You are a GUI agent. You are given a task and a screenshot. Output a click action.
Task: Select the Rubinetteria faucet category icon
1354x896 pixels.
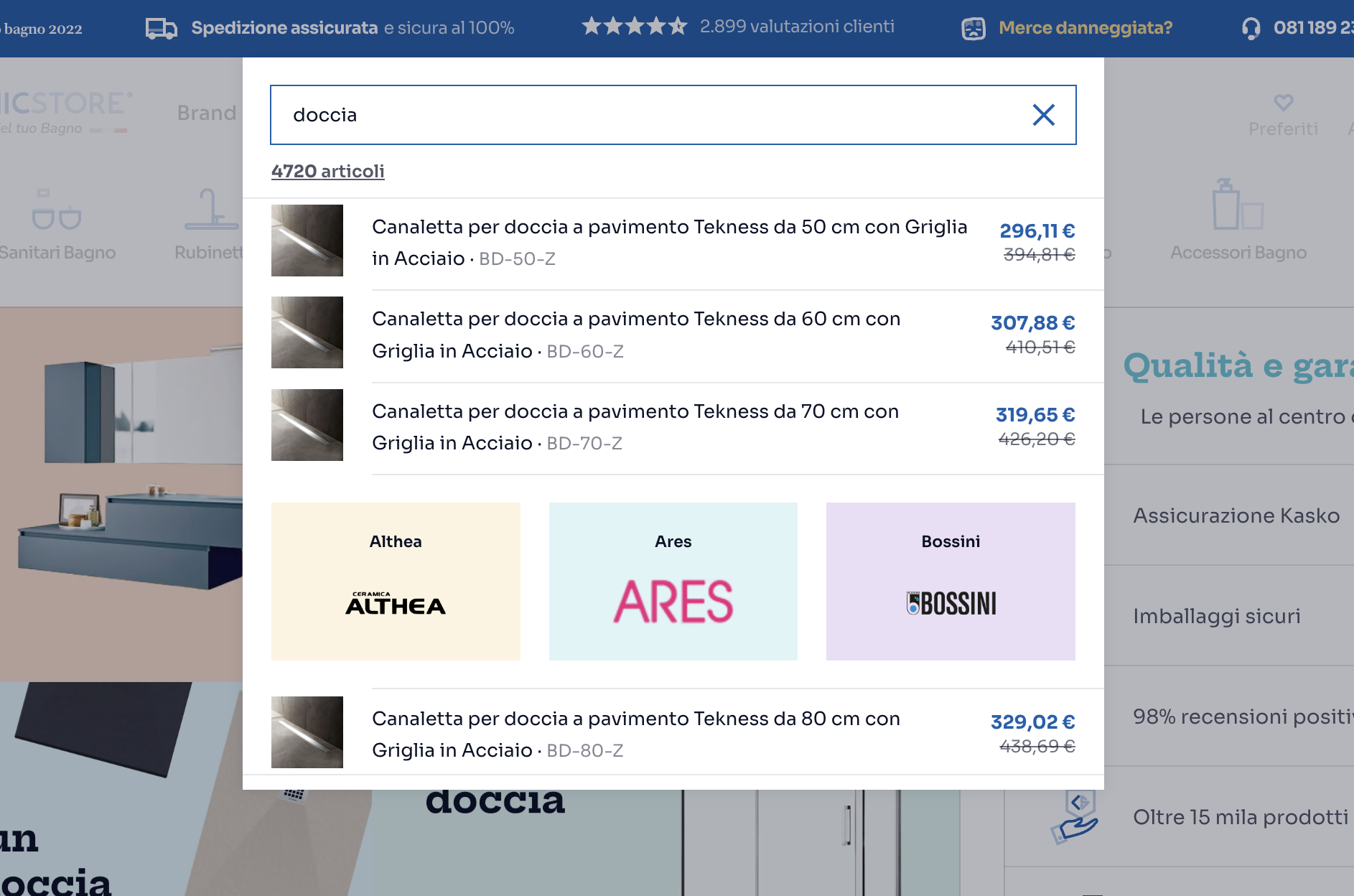click(x=210, y=210)
